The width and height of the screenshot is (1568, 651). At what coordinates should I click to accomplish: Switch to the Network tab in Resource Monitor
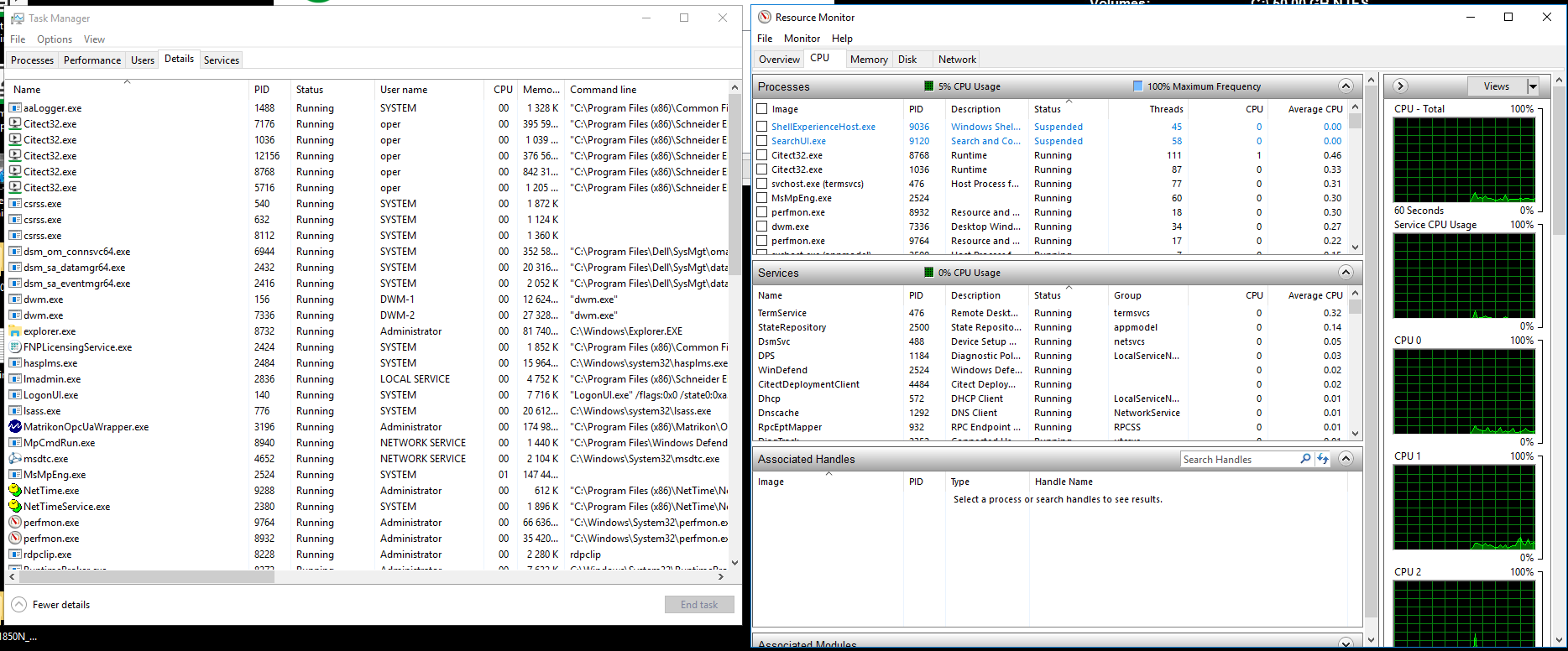click(x=957, y=60)
